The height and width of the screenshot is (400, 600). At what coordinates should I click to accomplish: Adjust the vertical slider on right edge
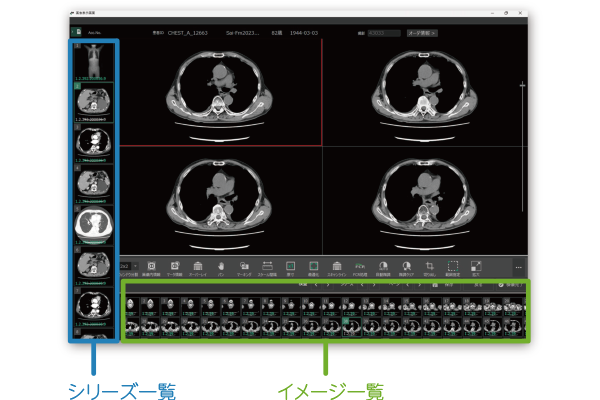(x=522, y=87)
